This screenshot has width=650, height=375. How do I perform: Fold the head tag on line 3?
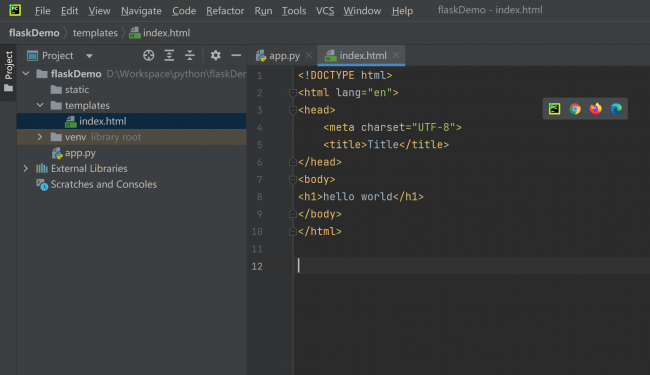click(292, 110)
